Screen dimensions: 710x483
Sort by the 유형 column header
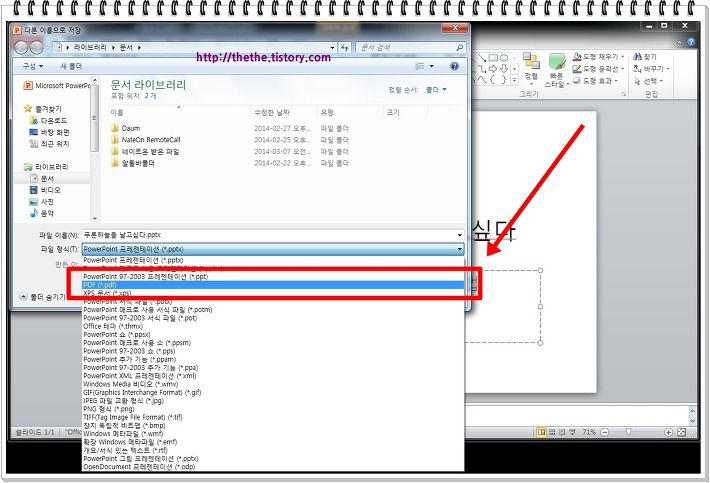(327, 112)
